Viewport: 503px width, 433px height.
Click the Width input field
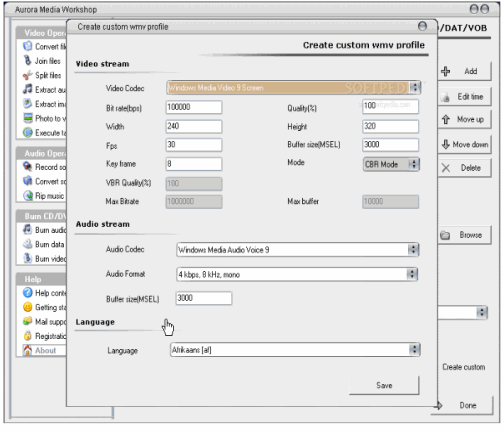(x=194, y=126)
